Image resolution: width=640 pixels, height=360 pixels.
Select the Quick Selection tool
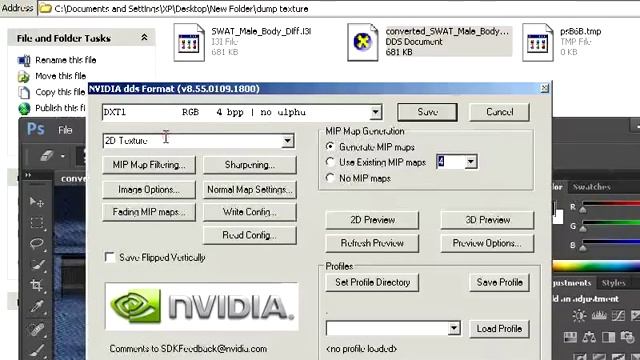click(x=37, y=265)
